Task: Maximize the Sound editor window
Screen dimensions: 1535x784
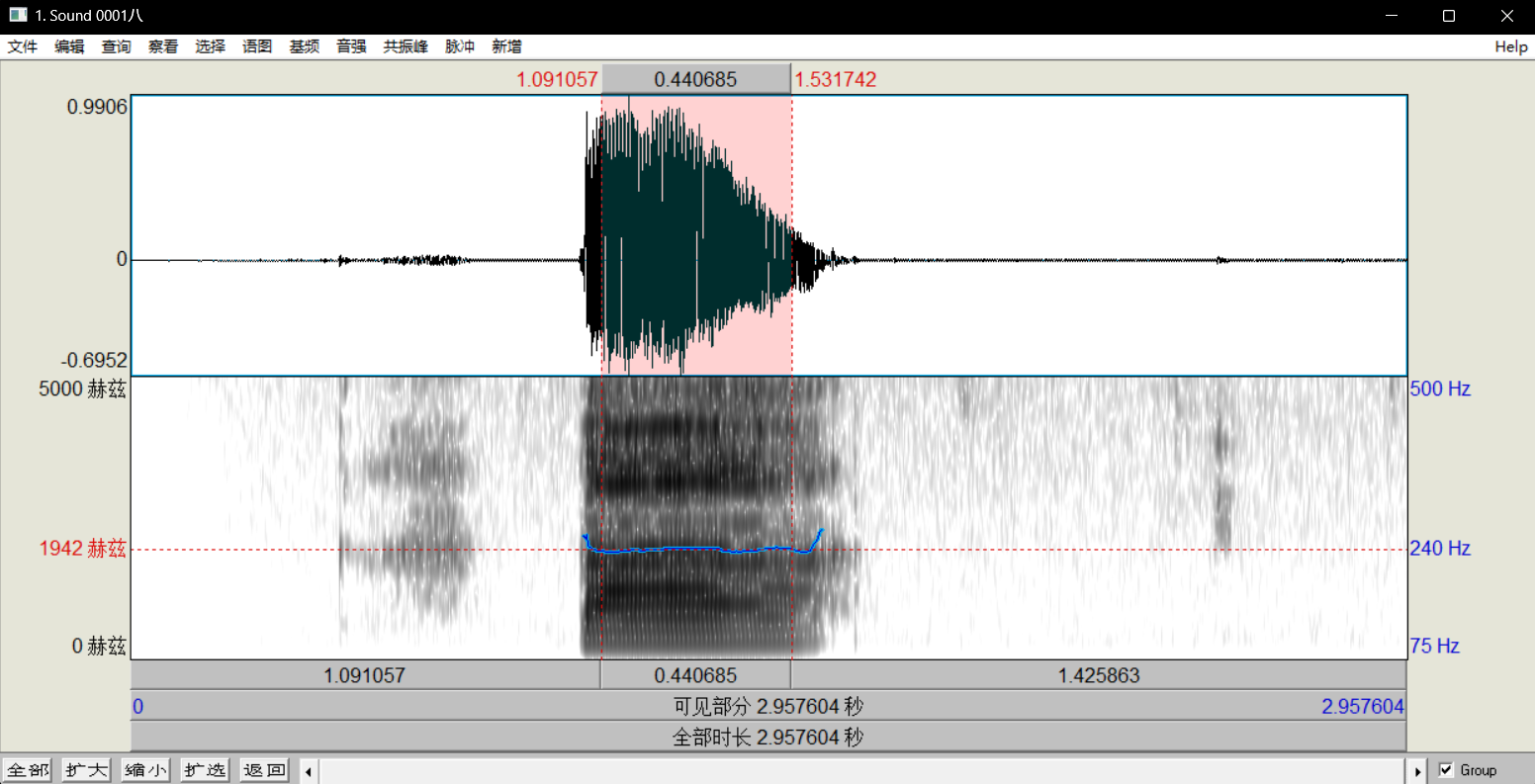Action: point(1449,16)
